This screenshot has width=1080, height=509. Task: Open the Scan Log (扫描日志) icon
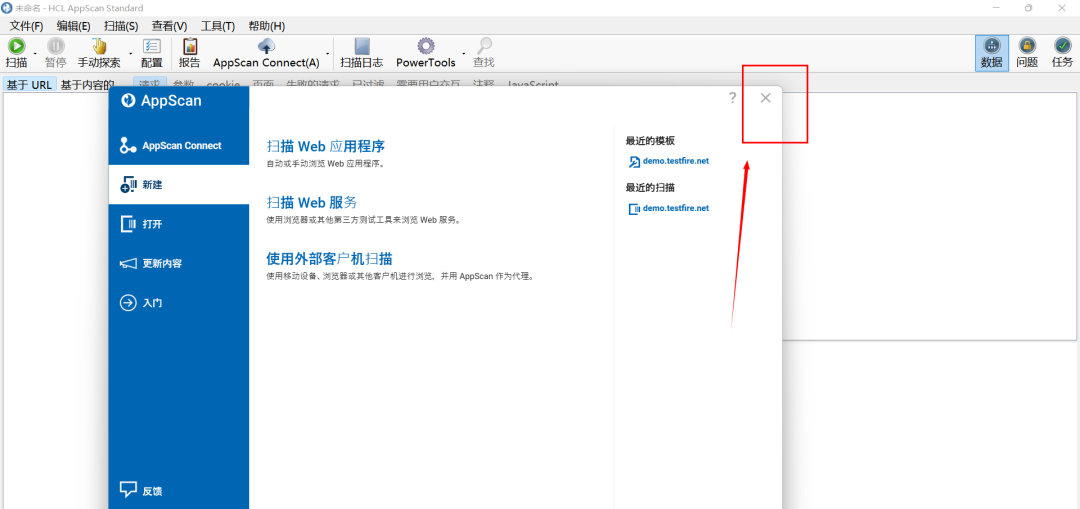pyautogui.click(x=362, y=47)
